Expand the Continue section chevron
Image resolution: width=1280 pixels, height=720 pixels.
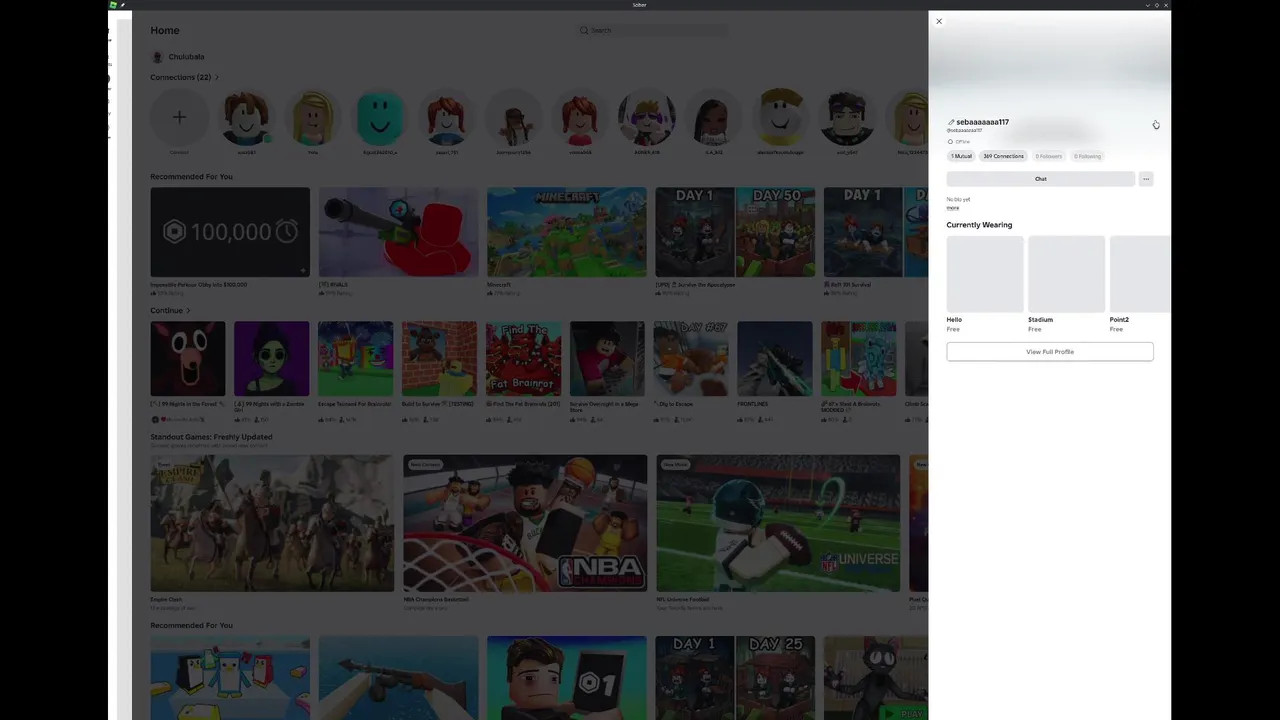point(188,311)
